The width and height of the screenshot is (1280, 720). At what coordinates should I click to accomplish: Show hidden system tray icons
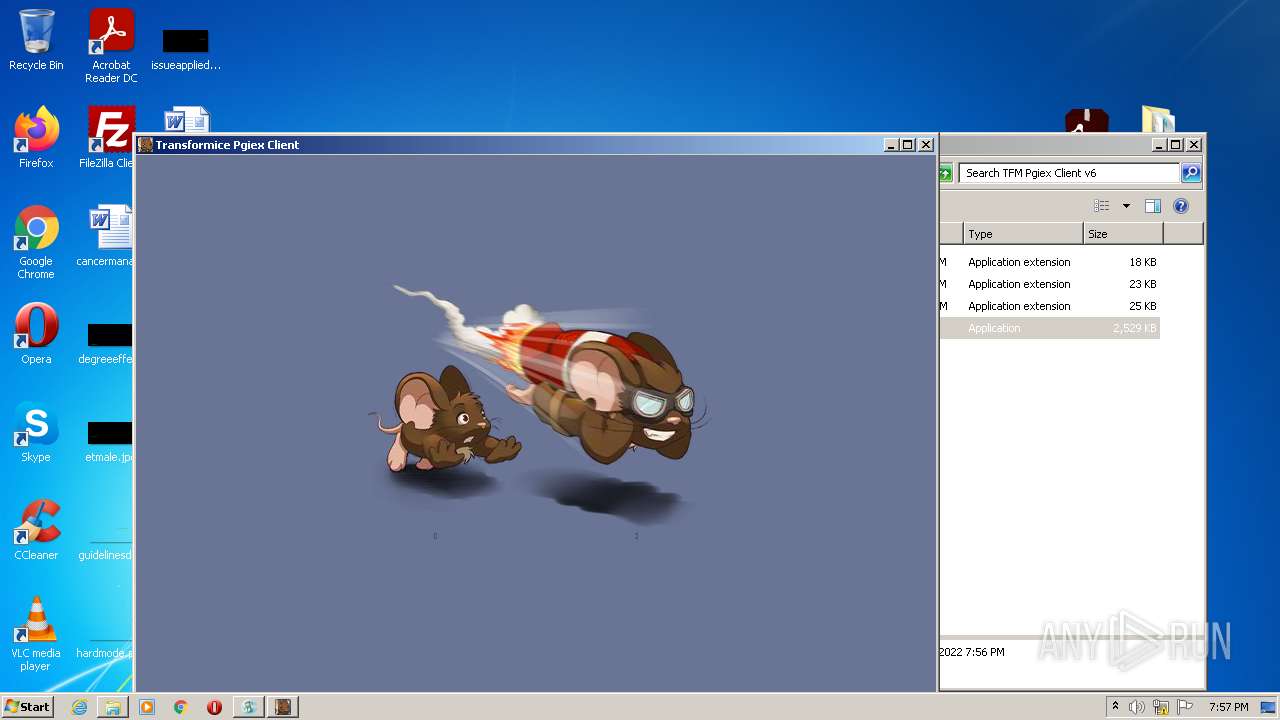pyautogui.click(x=1115, y=707)
